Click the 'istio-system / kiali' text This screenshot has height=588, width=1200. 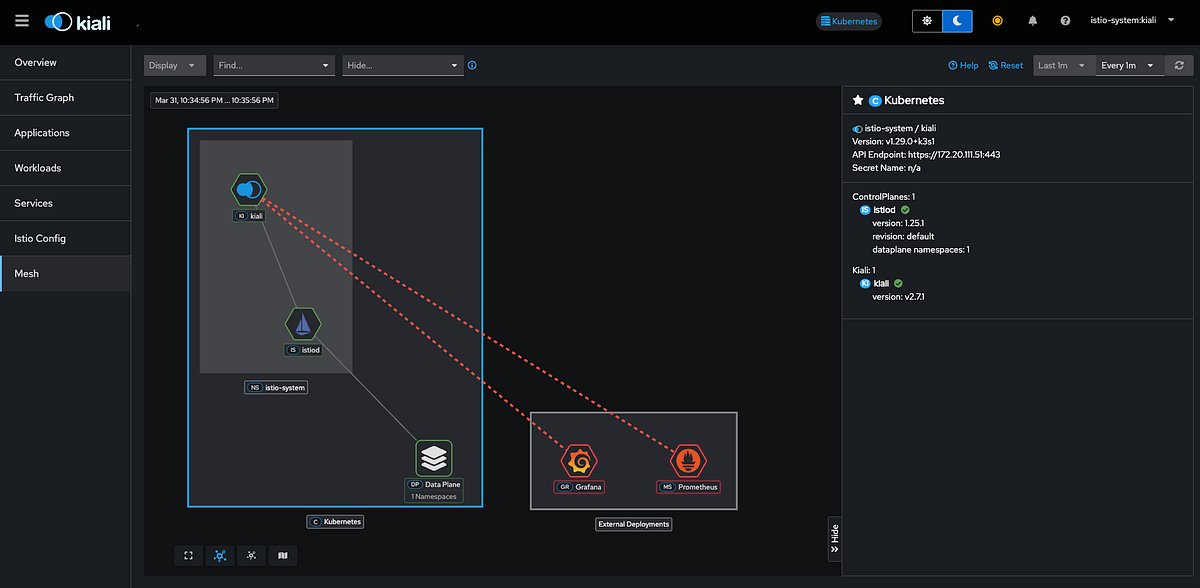coord(900,128)
